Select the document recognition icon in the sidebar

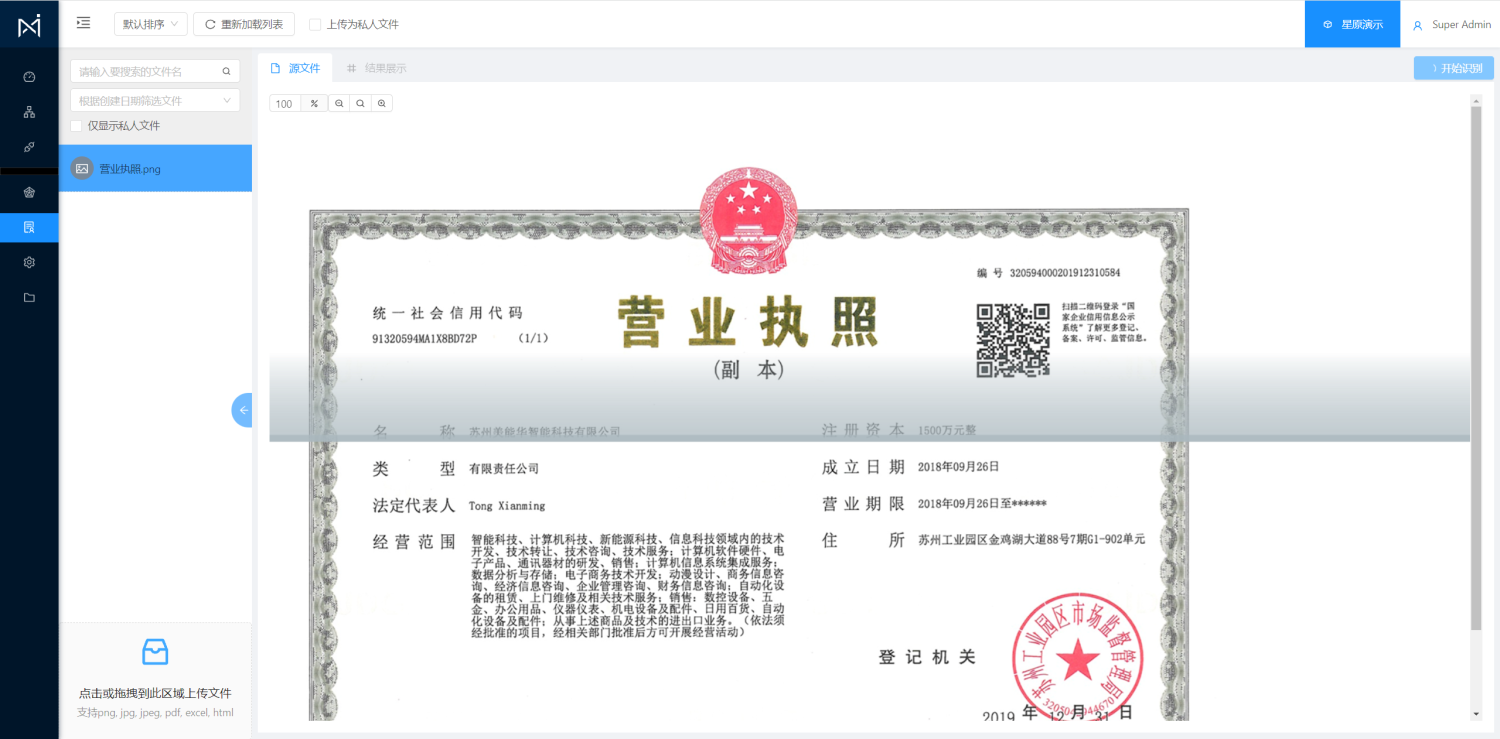tap(29, 228)
